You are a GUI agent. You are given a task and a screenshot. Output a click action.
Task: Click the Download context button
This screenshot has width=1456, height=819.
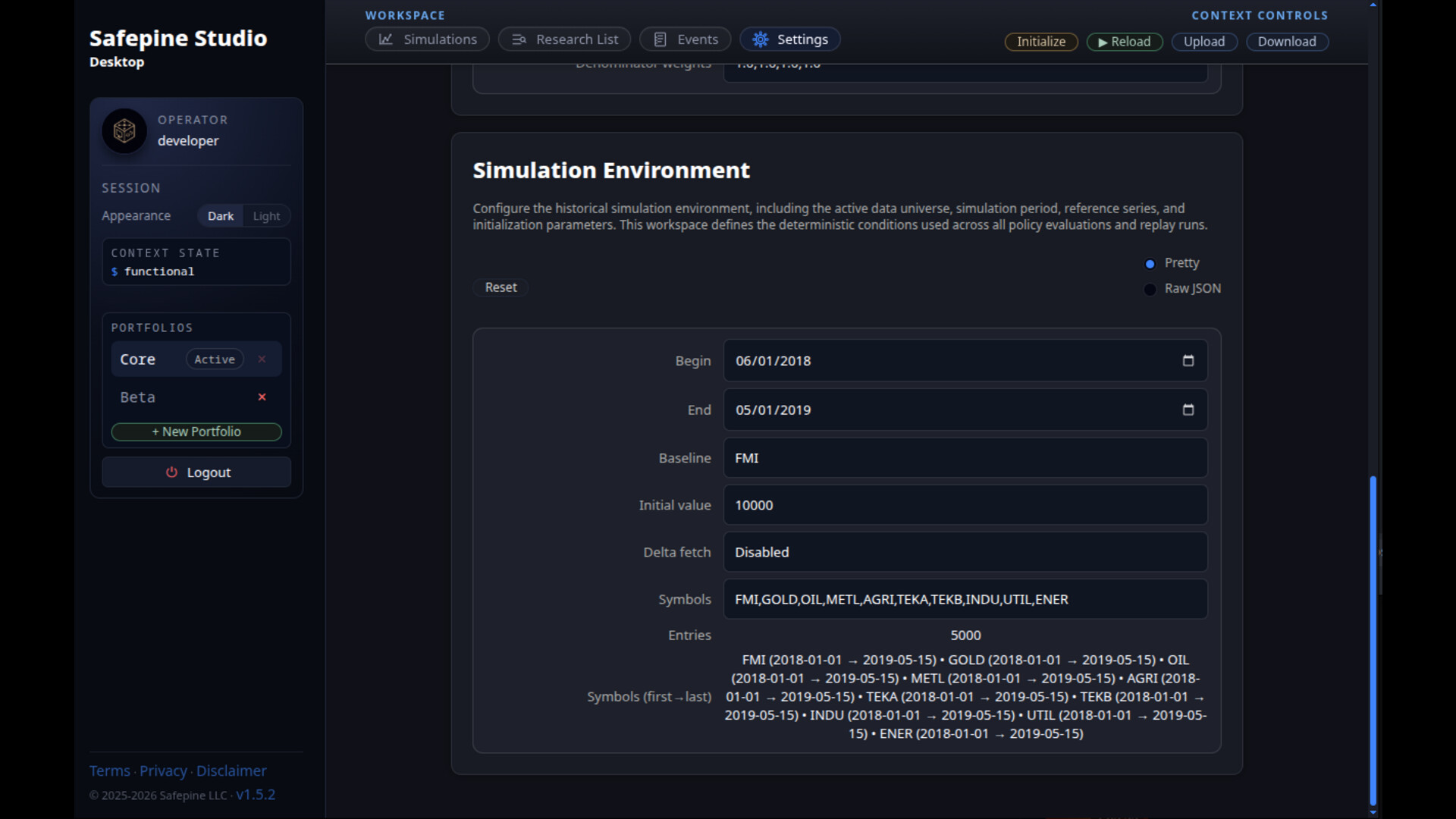[1287, 42]
